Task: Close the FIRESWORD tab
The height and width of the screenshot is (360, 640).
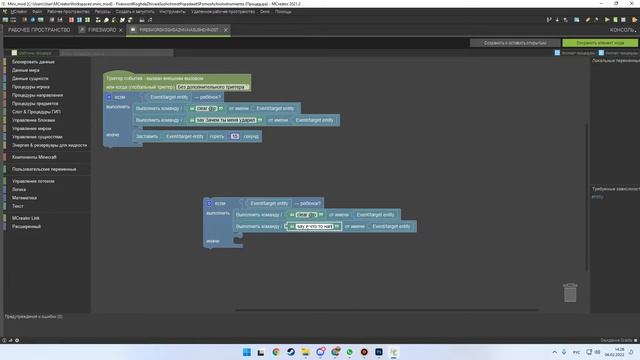Action: click(121, 30)
